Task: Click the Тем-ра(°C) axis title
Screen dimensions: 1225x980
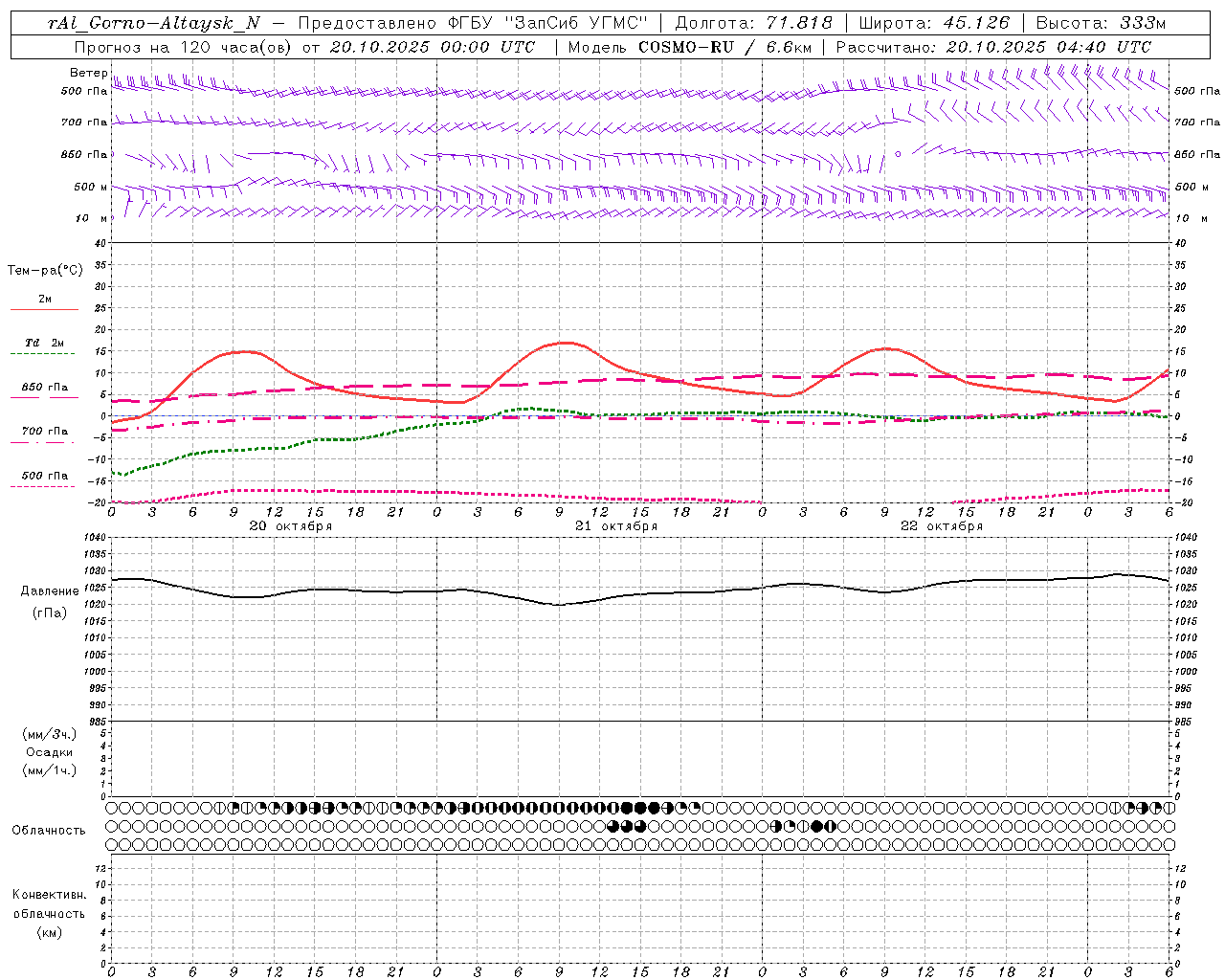Action: (45, 271)
